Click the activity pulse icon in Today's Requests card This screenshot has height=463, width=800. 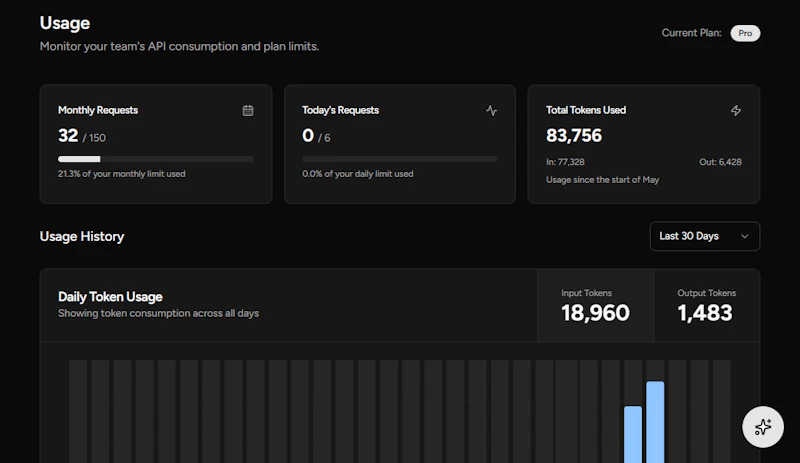[x=491, y=111]
